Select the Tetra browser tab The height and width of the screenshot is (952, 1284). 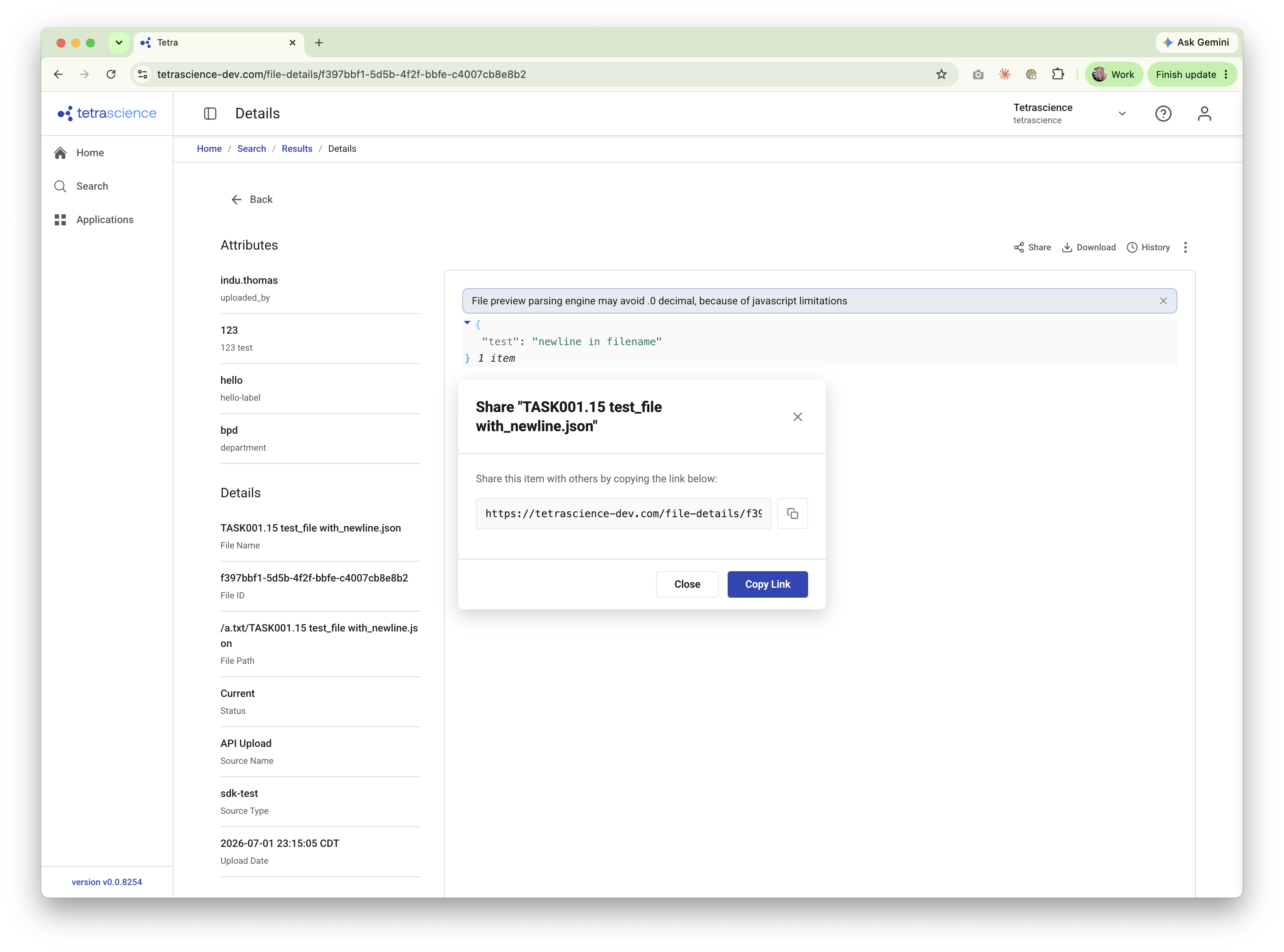pos(219,43)
